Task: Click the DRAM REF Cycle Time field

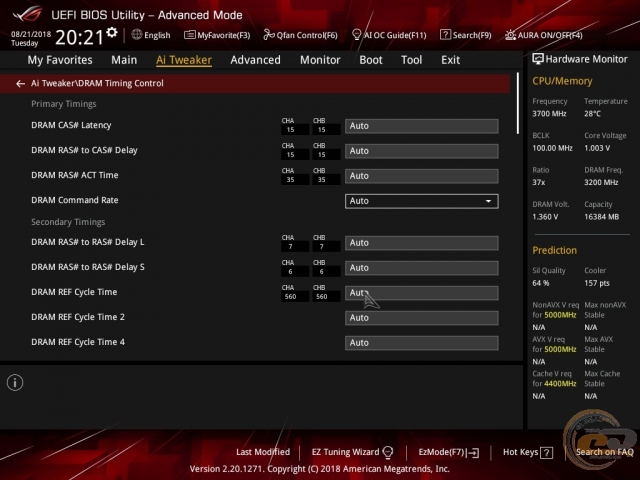Action: pyautogui.click(x=422, y=293)
